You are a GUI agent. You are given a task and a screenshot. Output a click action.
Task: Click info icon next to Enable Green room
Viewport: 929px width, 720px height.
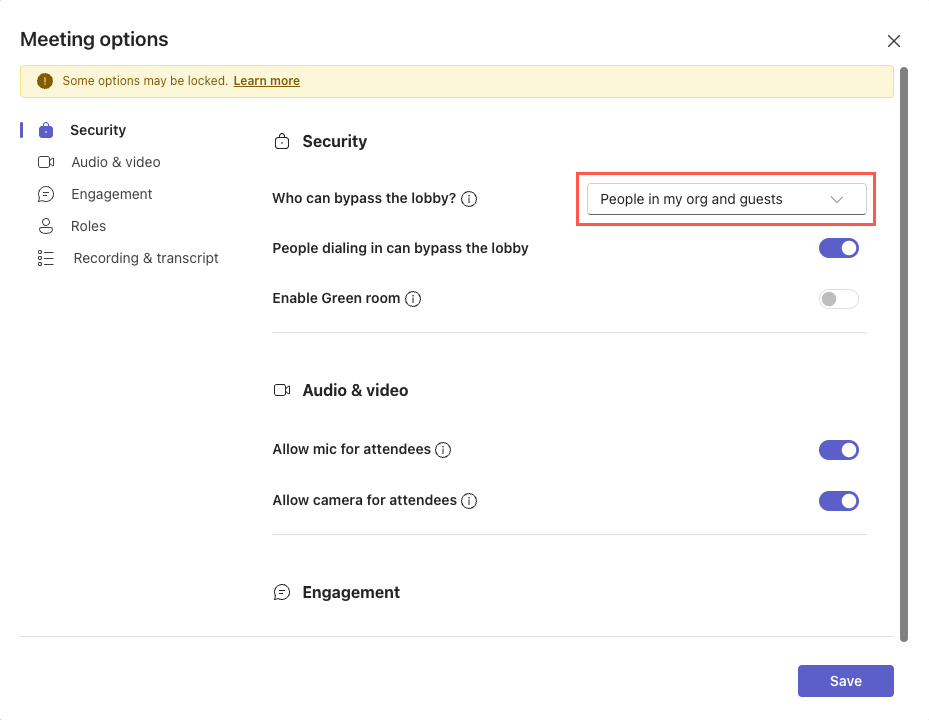click(x=413, y=299)
